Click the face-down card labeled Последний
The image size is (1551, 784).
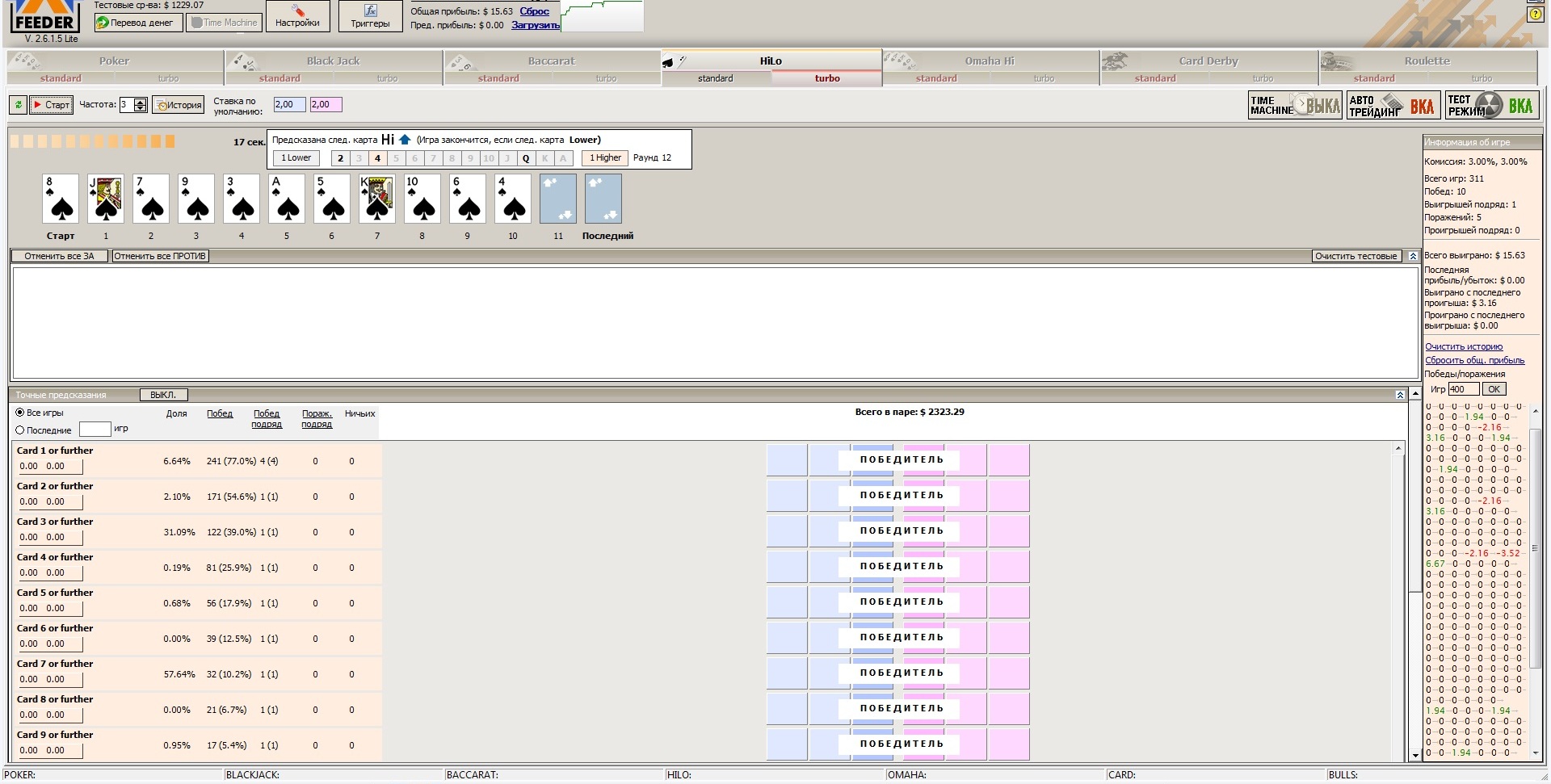603,199
